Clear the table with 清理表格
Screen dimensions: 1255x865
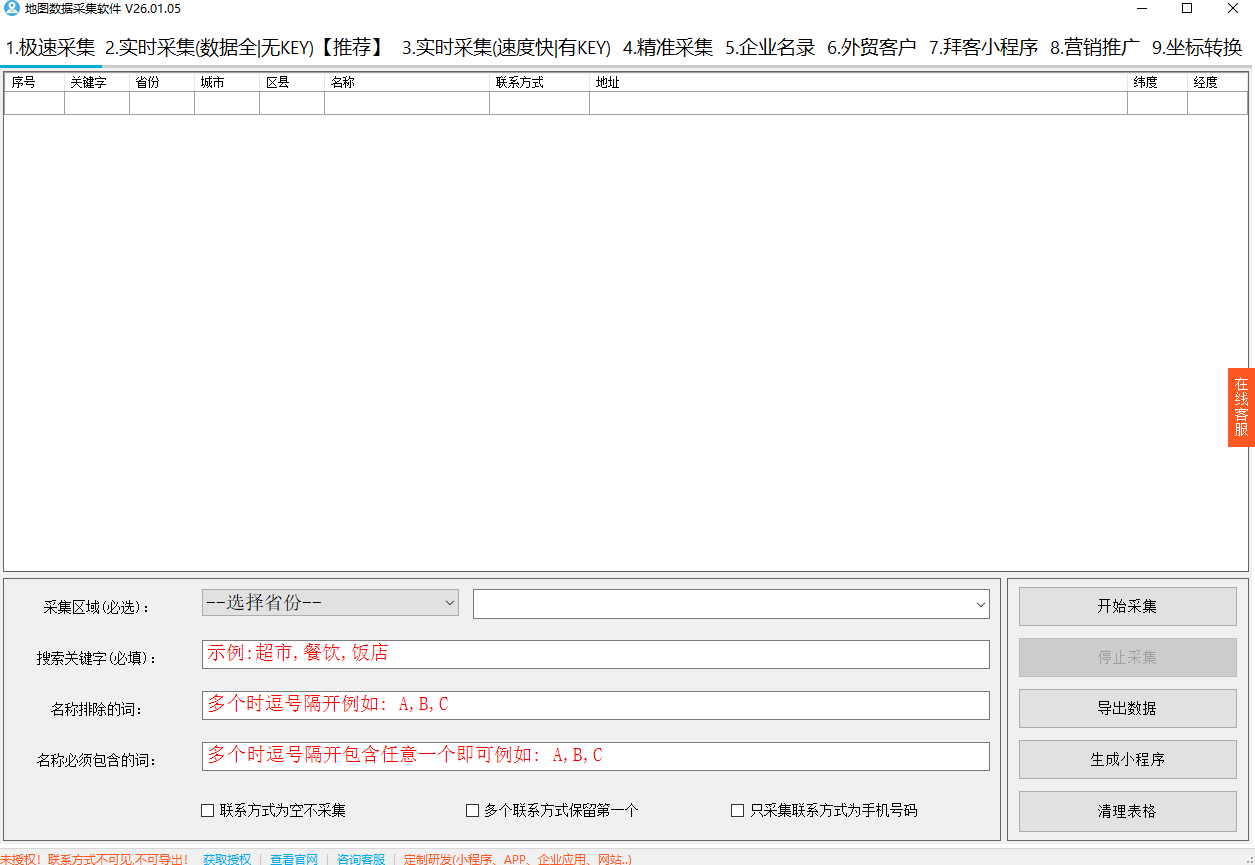tap(1128, 811)
